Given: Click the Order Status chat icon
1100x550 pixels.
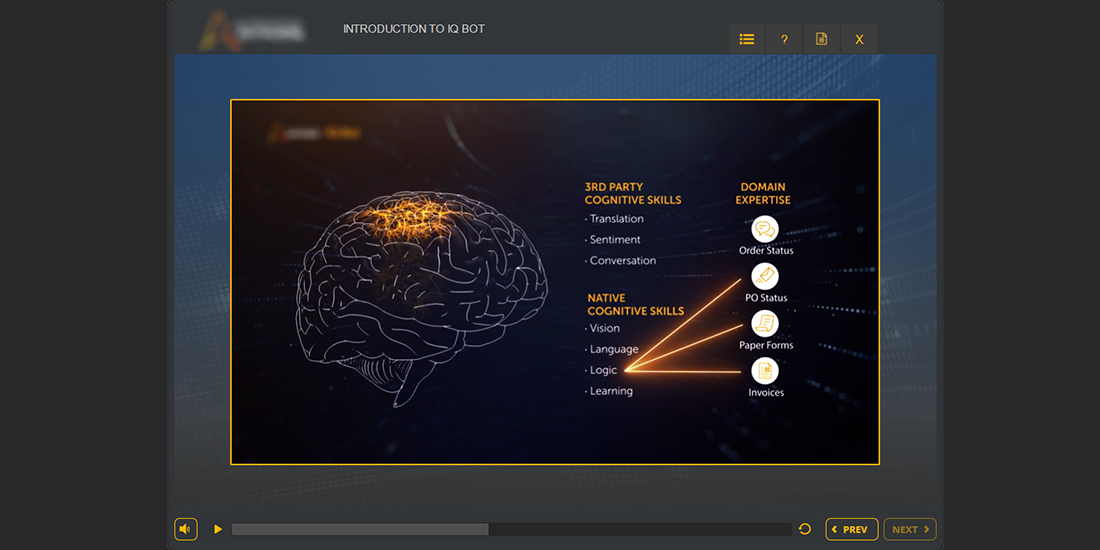Looking at the screenshot, I should [x=765, y=229].
